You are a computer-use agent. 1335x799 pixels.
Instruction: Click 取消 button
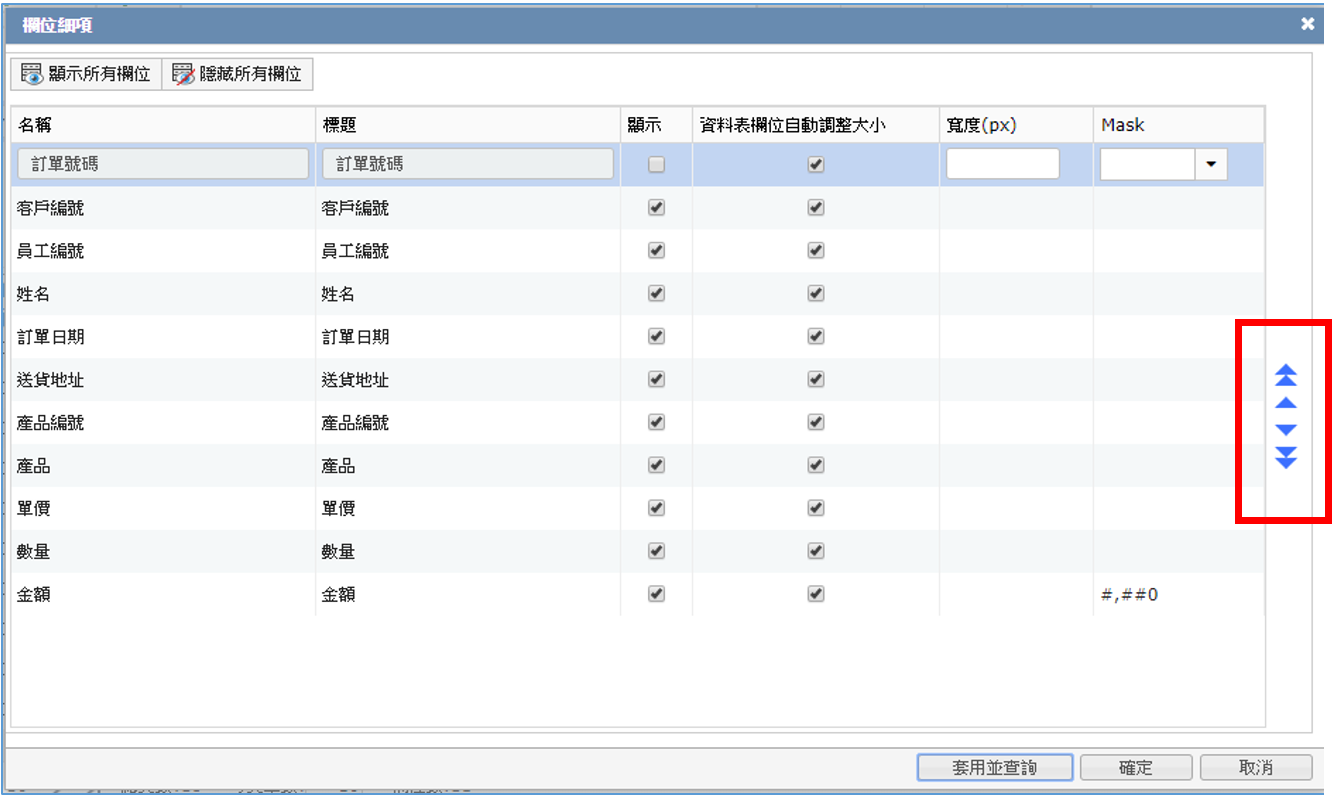[1256, 767]
